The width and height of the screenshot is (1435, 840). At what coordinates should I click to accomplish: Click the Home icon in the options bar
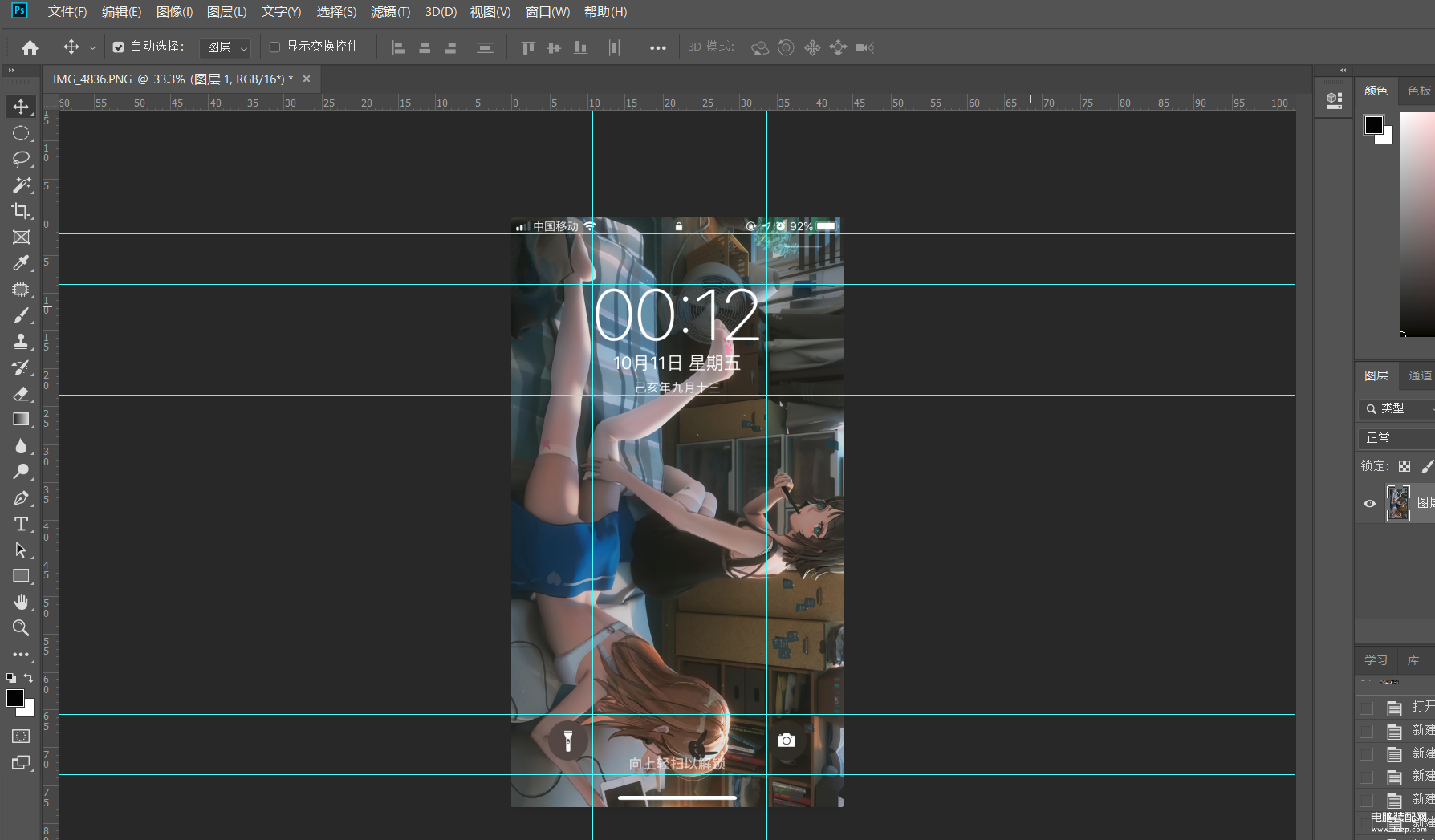[x=30, y=47]
